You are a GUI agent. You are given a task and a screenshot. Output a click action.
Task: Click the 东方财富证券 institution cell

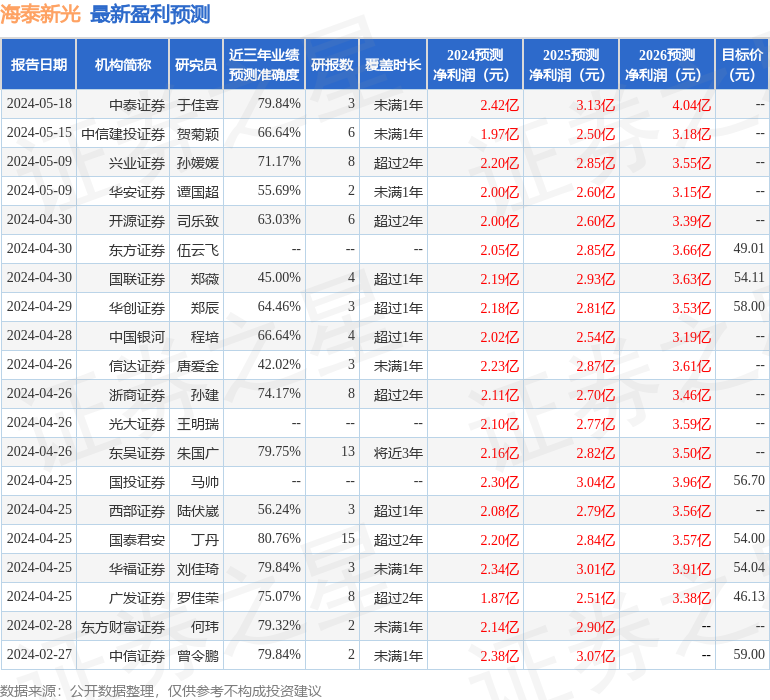123,626
